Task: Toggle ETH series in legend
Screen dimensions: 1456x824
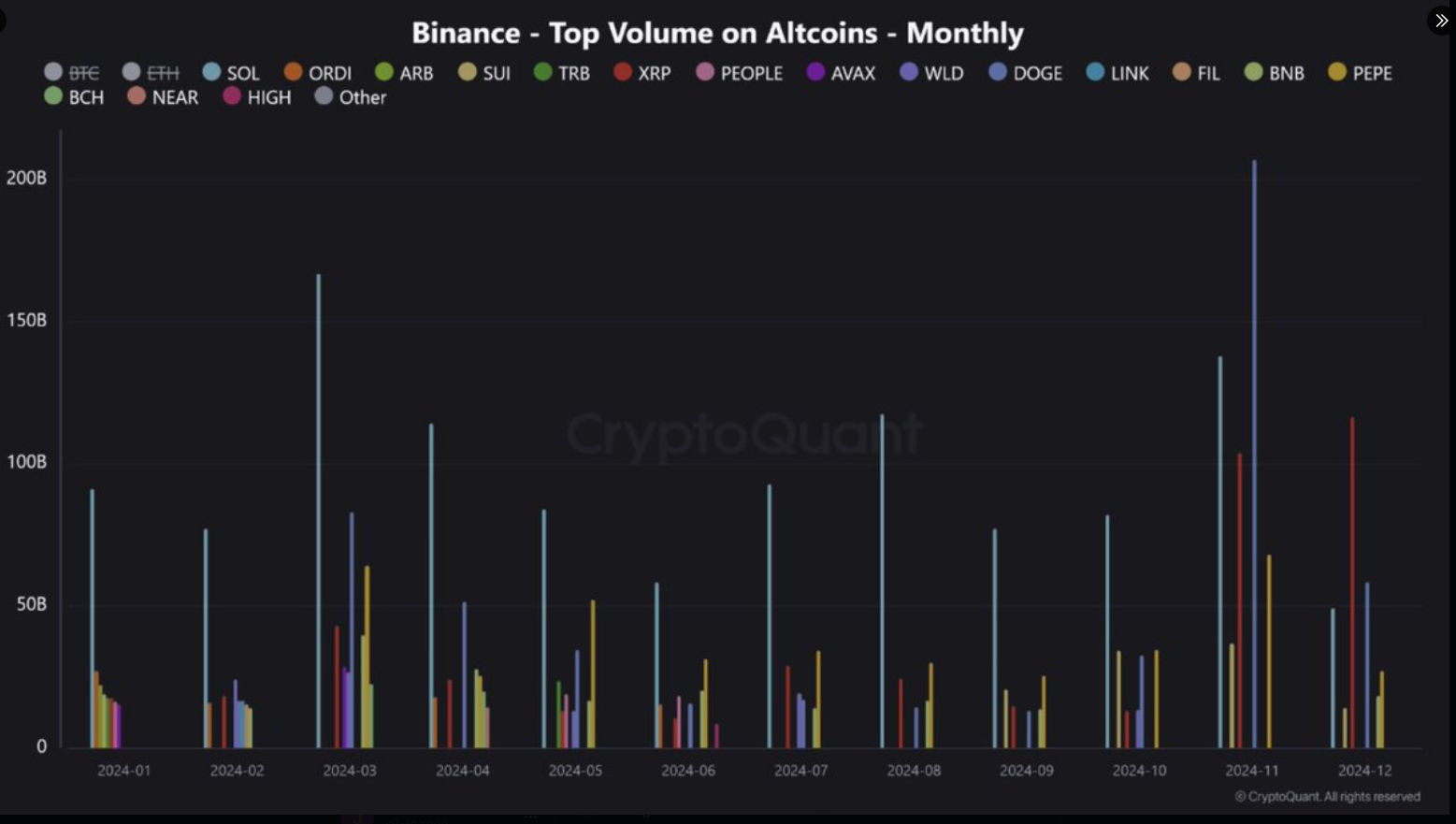Action: (x=150, y=73)
